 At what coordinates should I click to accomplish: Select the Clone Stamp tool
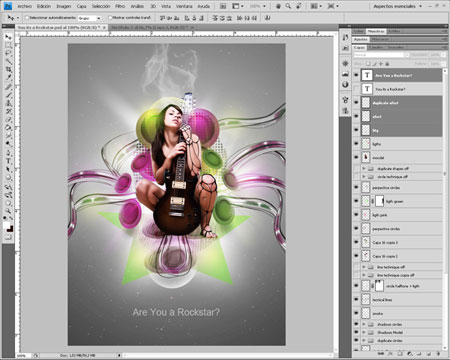(x=8, y=103)
